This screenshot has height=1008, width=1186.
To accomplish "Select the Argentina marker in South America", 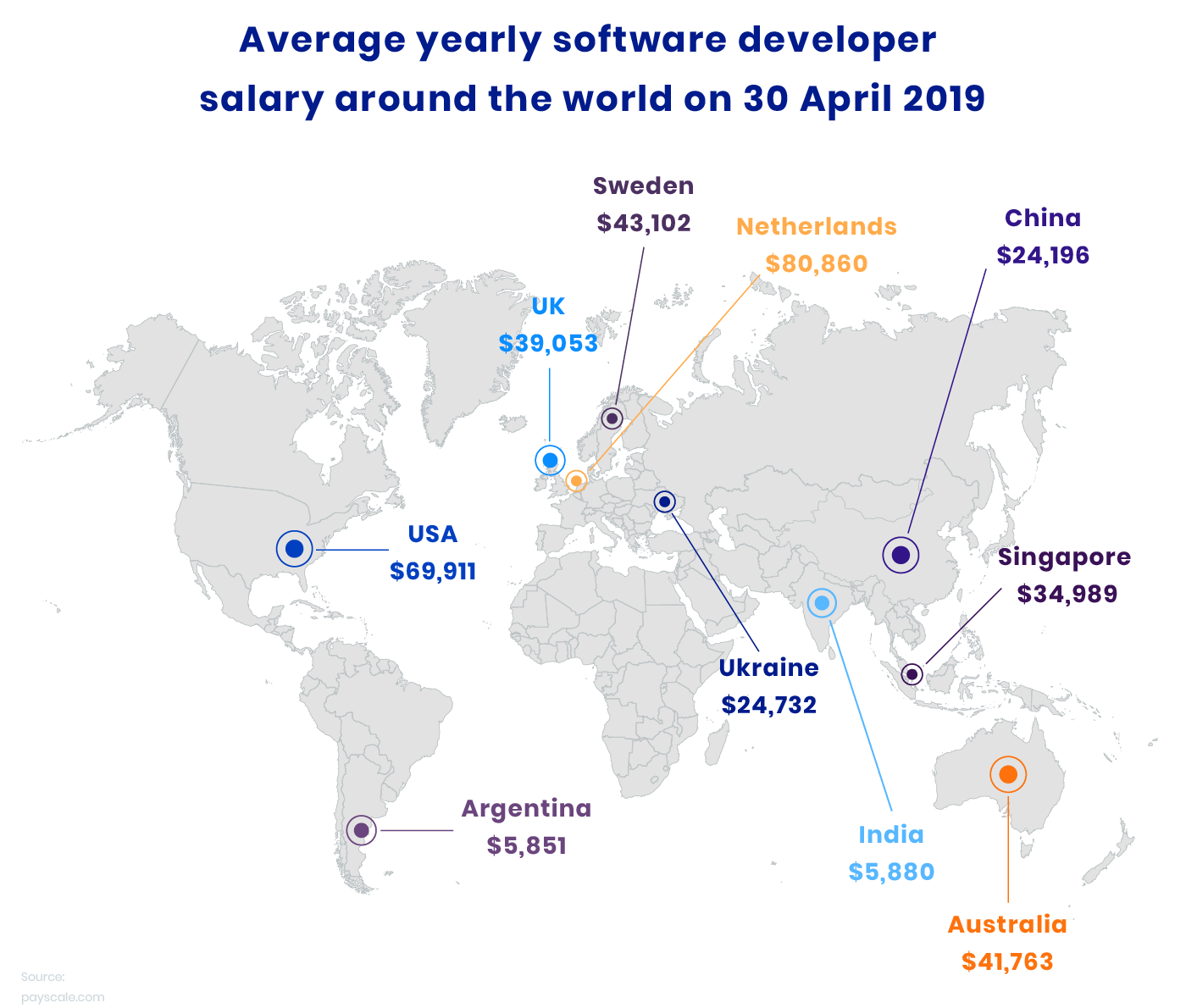I will point(363,831).
